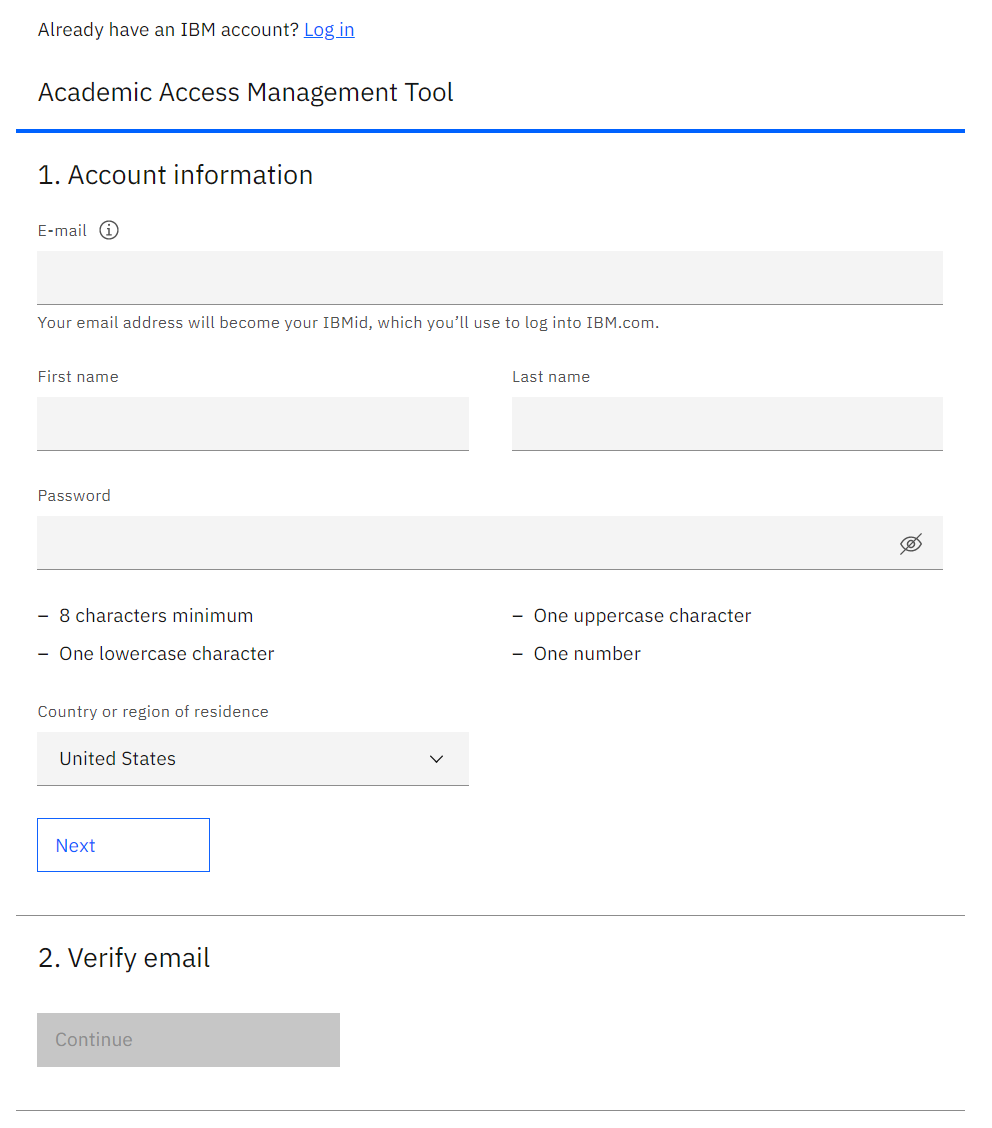Click the E-mail info icon

pyautogui.click(x=109, y=230)
